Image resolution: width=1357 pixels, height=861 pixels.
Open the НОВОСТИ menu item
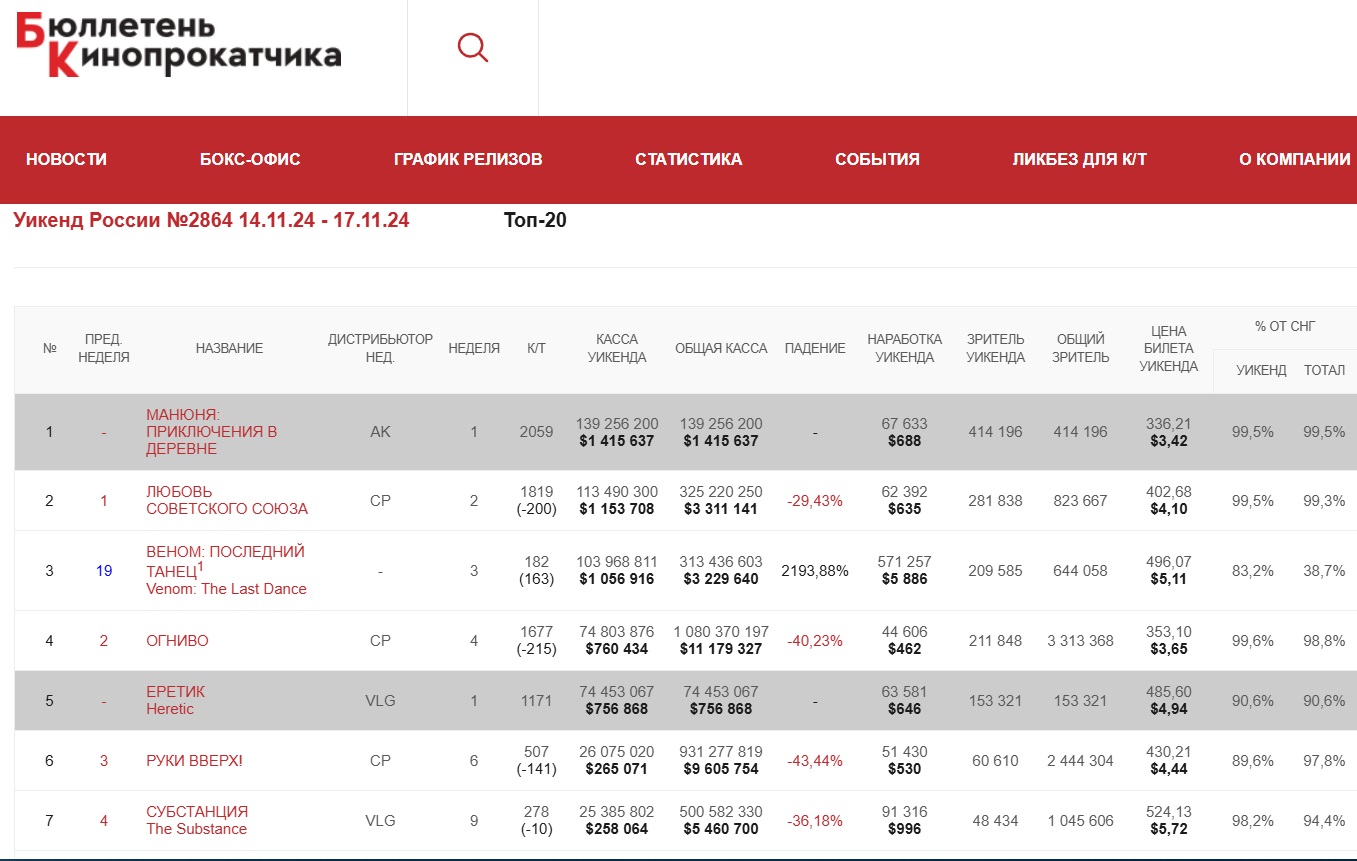click(66, 159)
